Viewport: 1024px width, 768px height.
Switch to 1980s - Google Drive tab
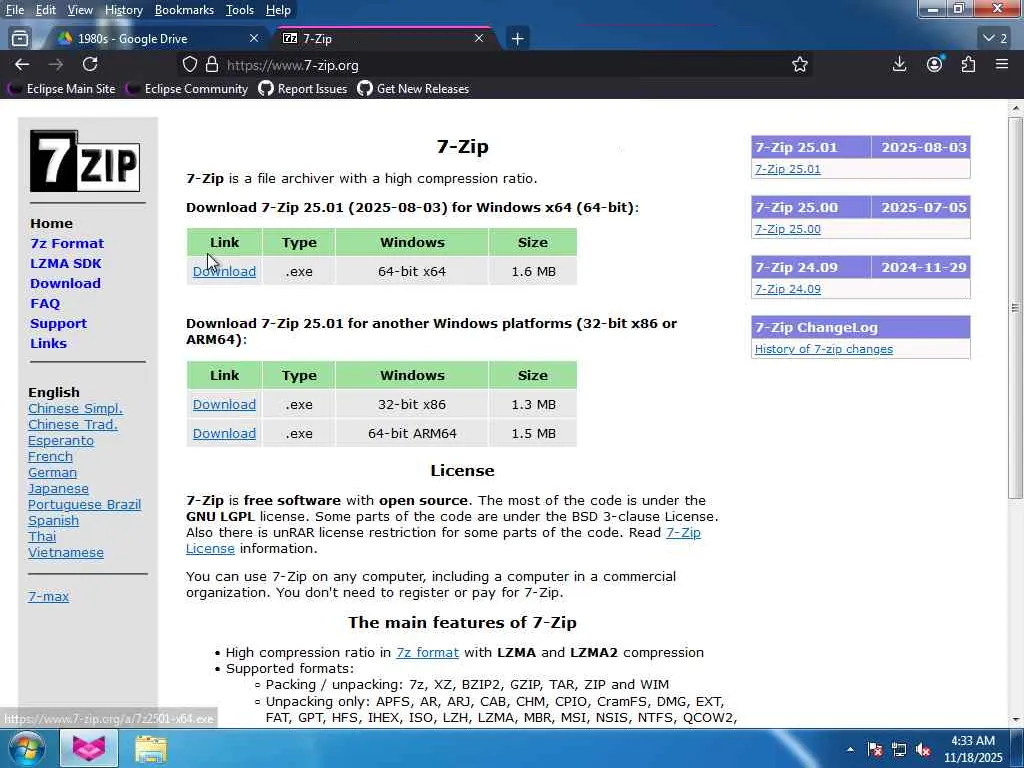pos(157,39)
